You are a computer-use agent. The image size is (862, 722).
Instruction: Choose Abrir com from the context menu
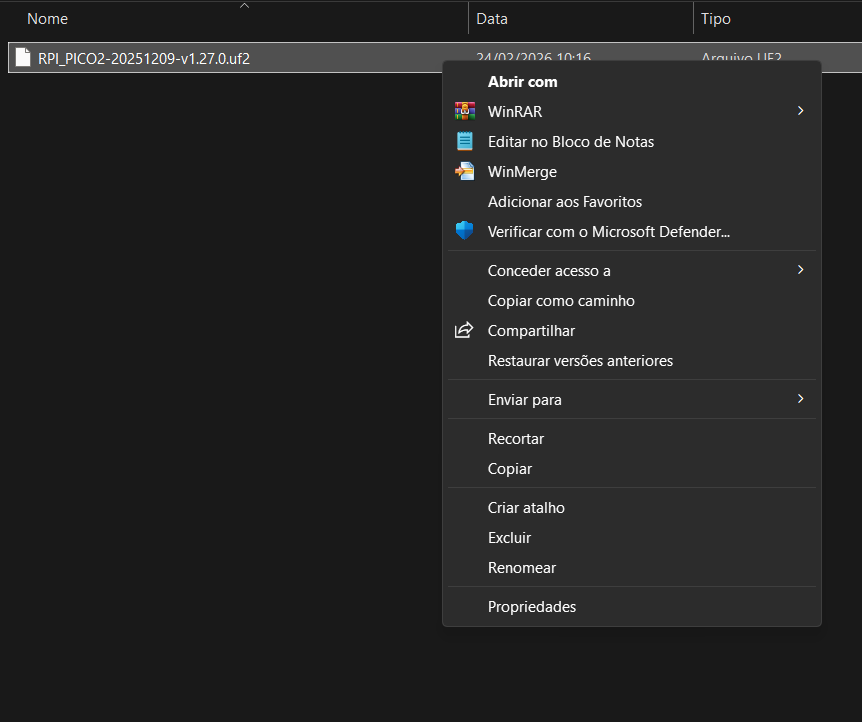pos(522,82)
